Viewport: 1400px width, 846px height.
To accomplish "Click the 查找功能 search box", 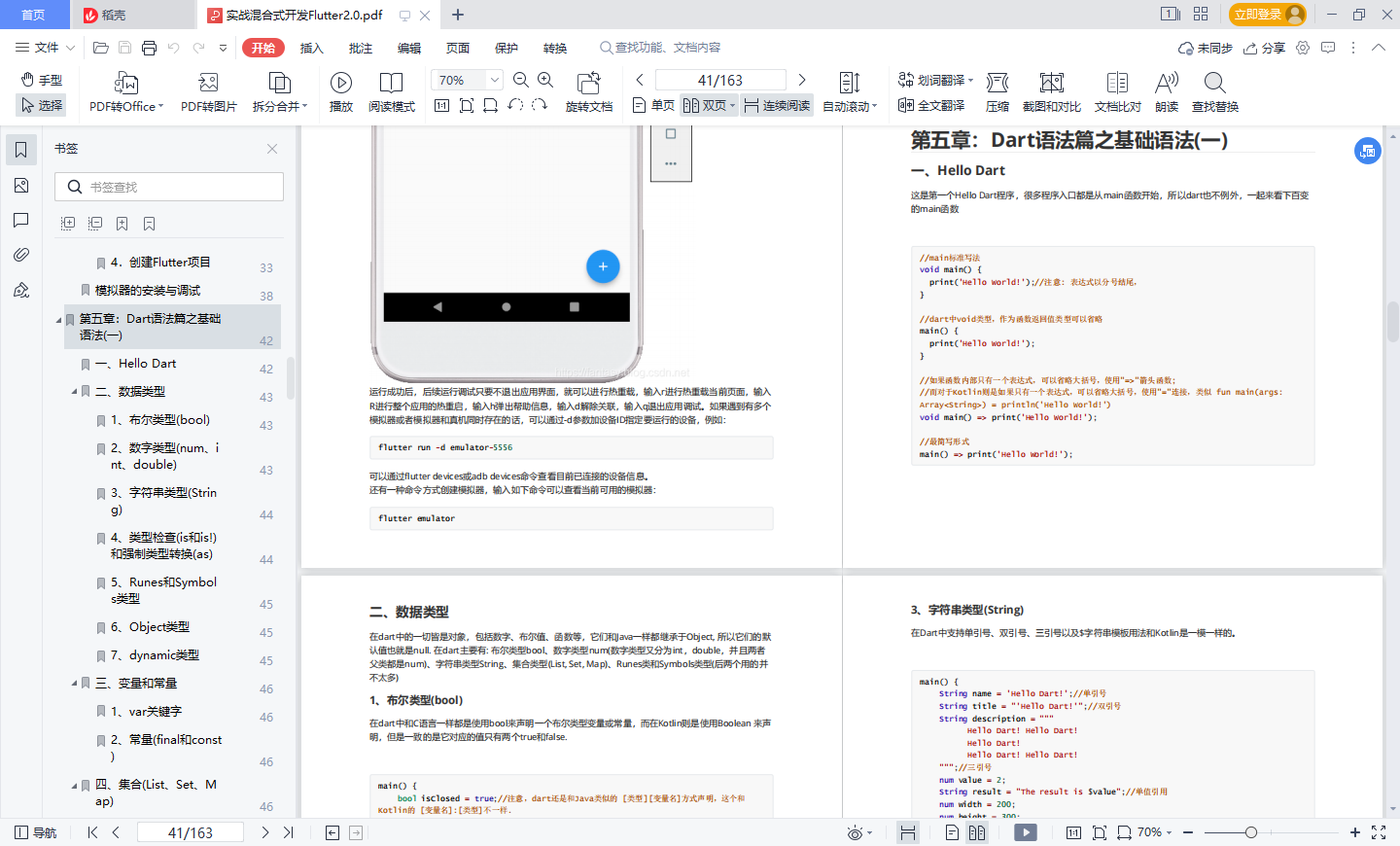I will coord(661,48).
